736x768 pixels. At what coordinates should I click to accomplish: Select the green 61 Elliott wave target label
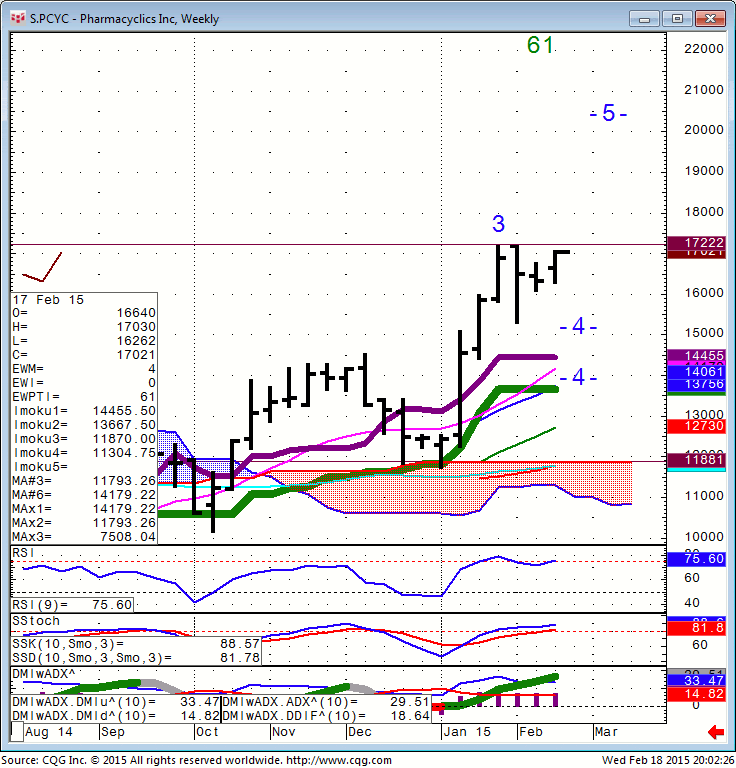pyautogui.click(x=540, y=45)
